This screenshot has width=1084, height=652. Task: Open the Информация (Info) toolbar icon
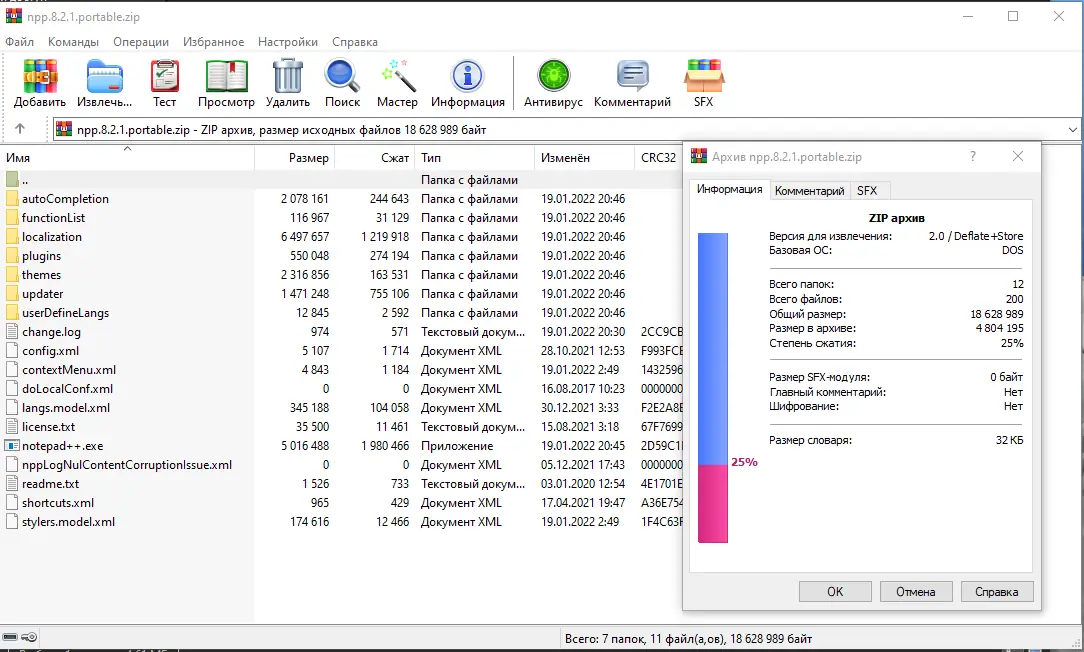[467, 76]
